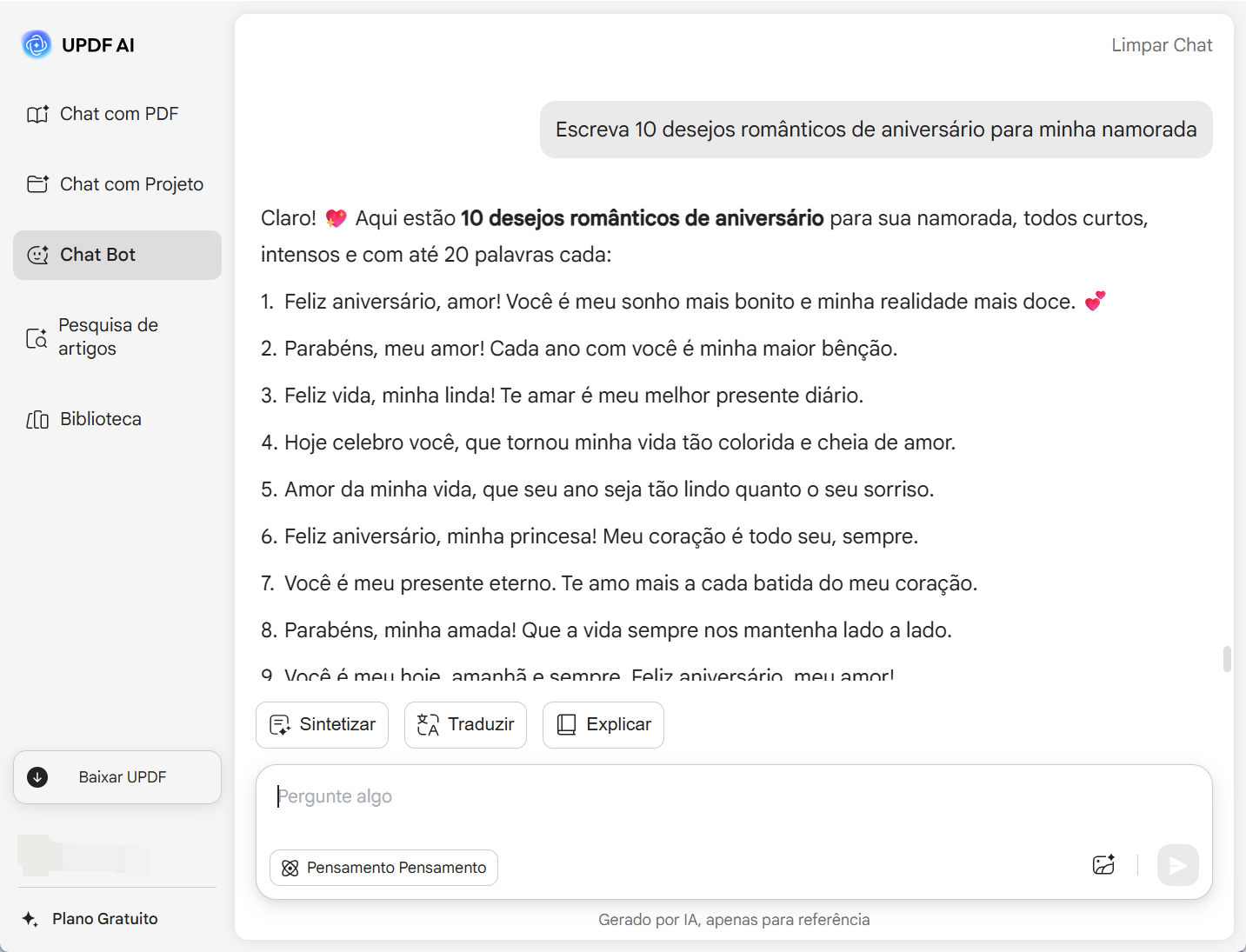Click the Sintetizar button
Screen dimensions: 1246x952
(322, 725)
